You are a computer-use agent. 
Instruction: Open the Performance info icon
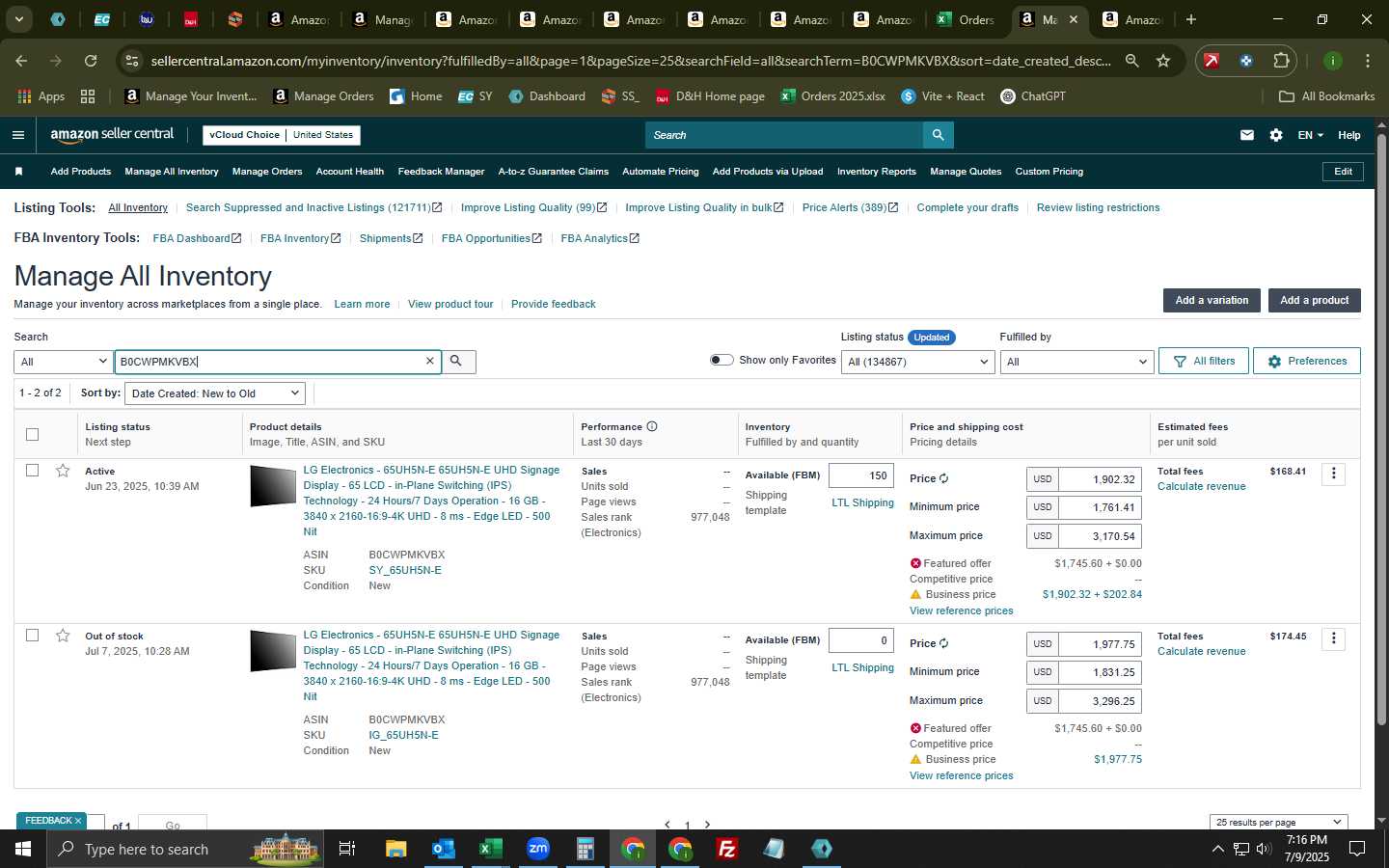pos(652,426)
